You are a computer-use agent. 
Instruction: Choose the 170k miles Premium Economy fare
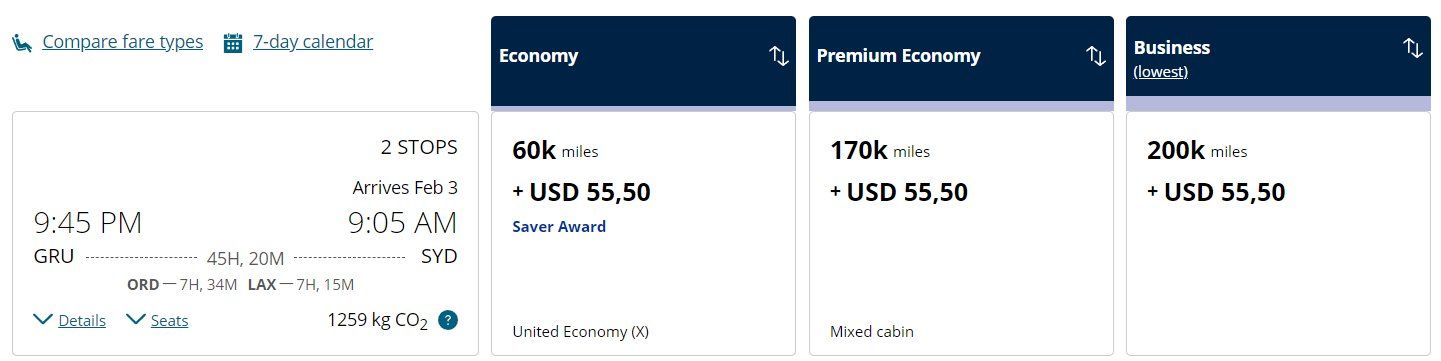961,233
